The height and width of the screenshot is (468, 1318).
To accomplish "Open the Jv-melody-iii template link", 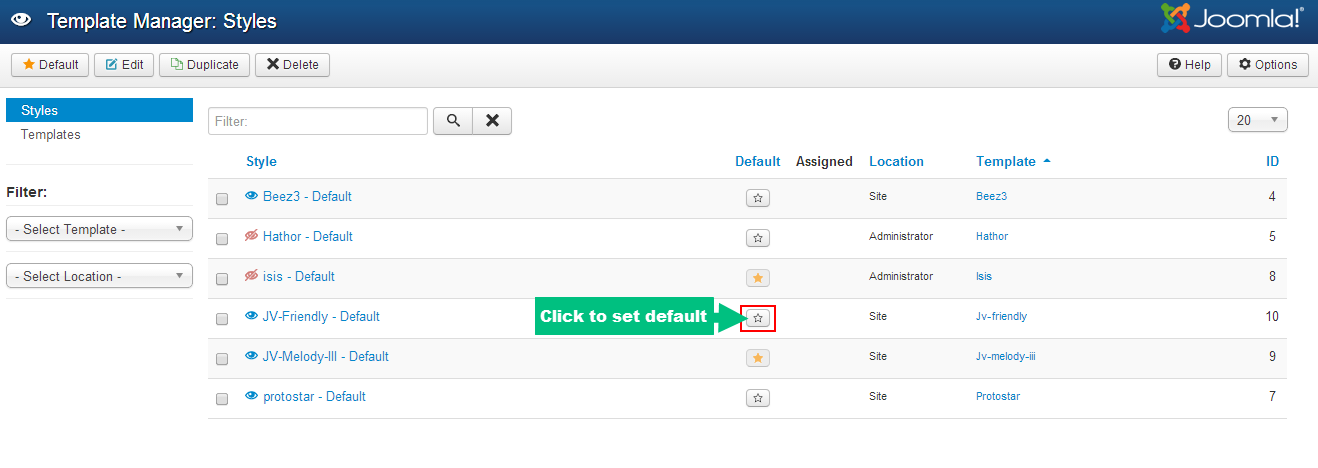I will tap(1006, 356).
